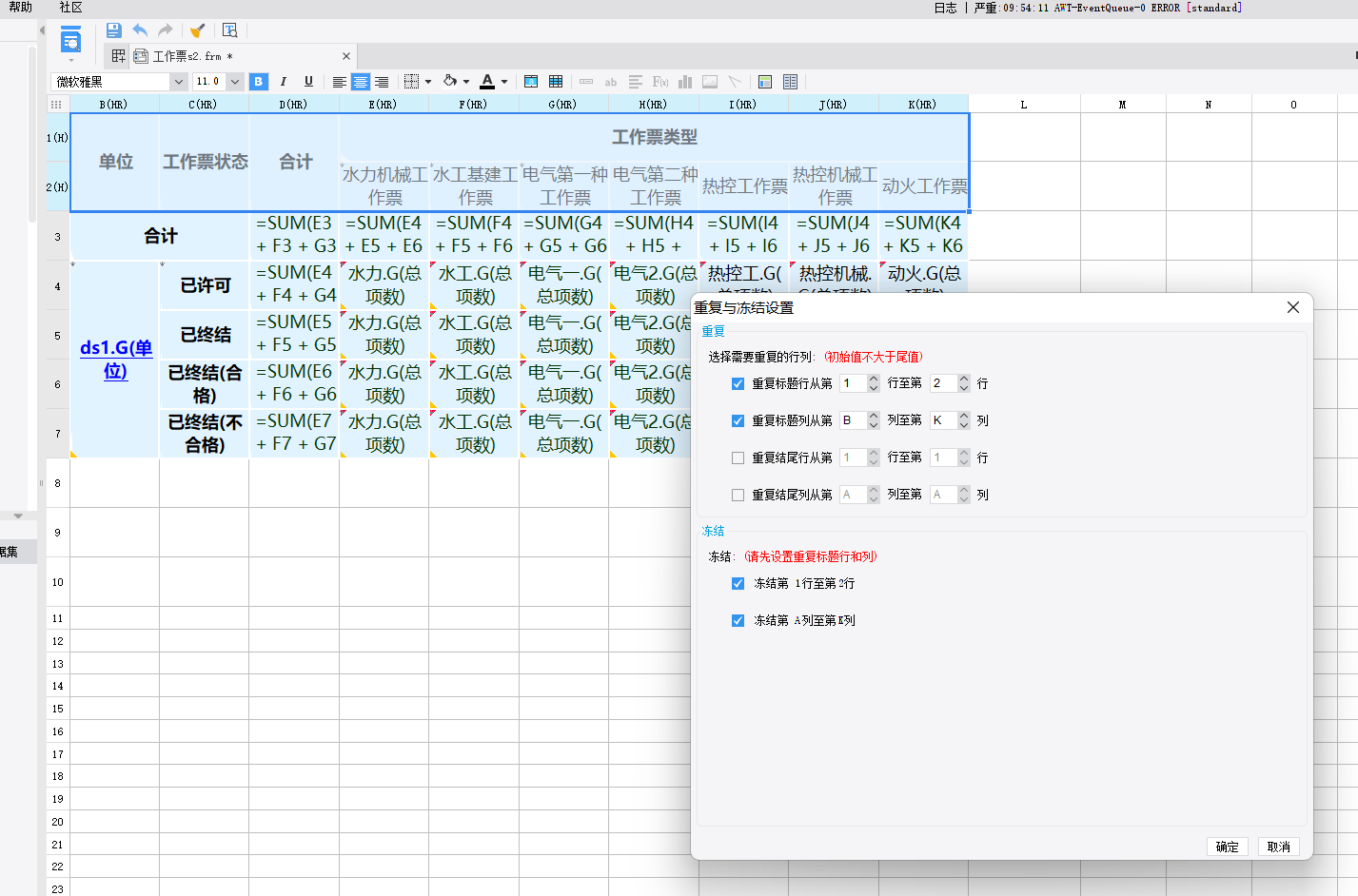Click the select-all corner of the sheet
The width and height of the screenshot is (1358, 896).
(57, 105)
